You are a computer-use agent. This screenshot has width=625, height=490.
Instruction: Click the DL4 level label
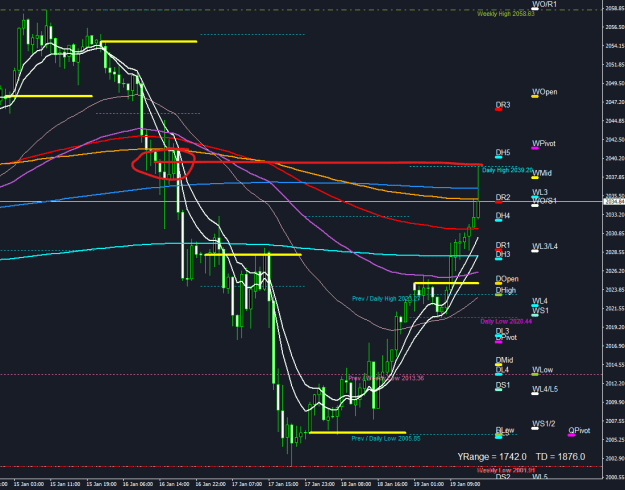[x=502, y=370]
